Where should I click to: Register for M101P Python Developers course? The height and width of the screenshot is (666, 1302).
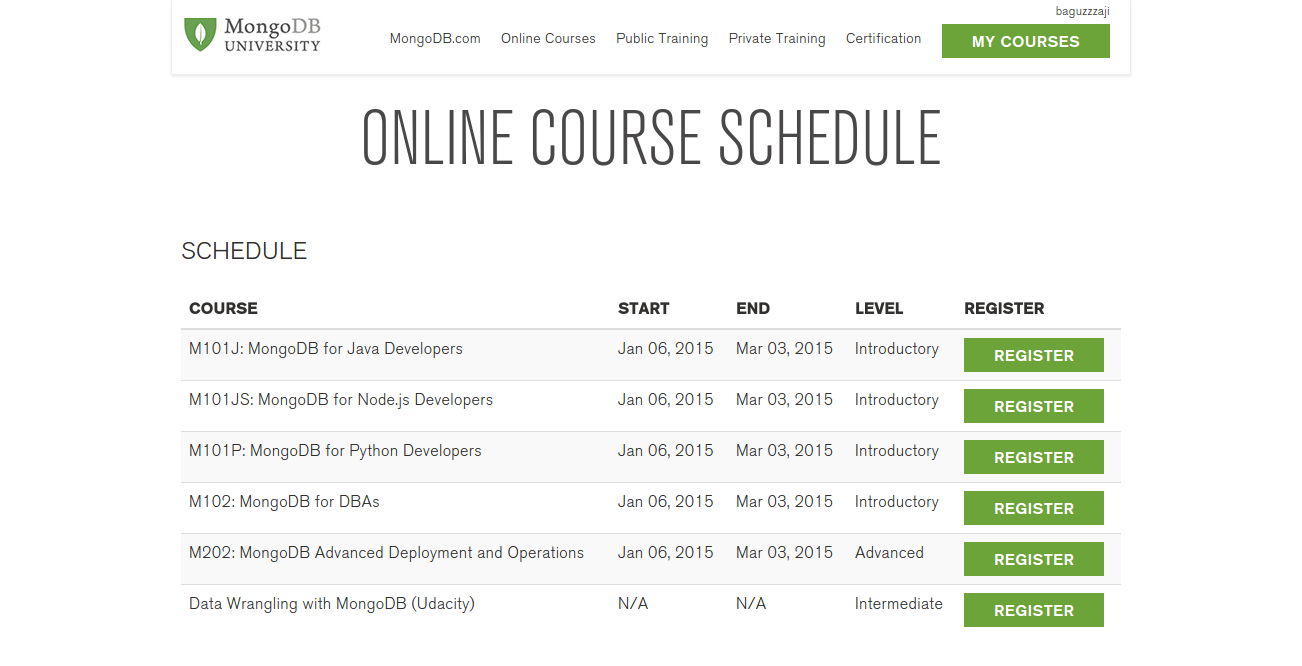click(x=1034, y=457)
